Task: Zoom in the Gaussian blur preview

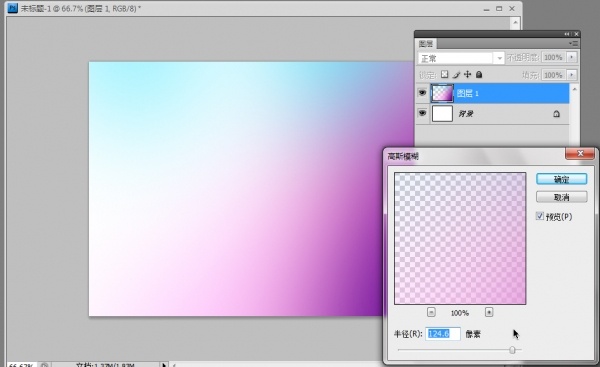Action: point(489,312)
